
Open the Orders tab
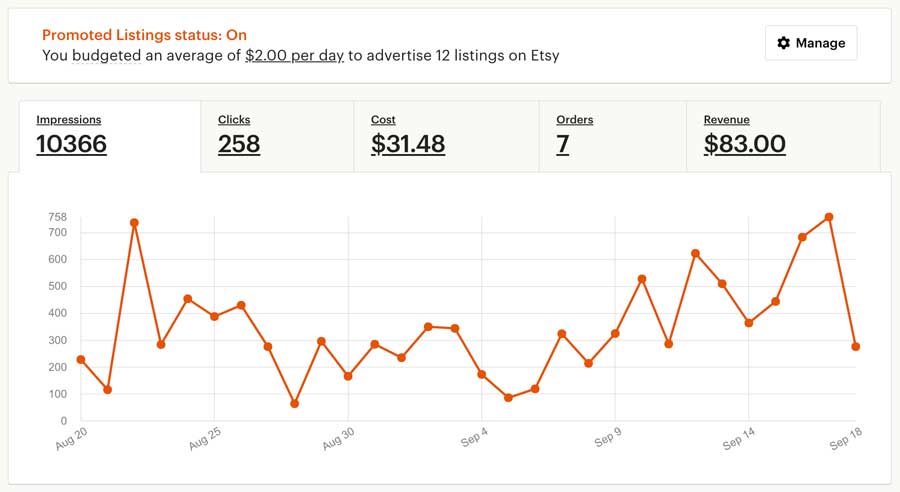click(613, 137)
